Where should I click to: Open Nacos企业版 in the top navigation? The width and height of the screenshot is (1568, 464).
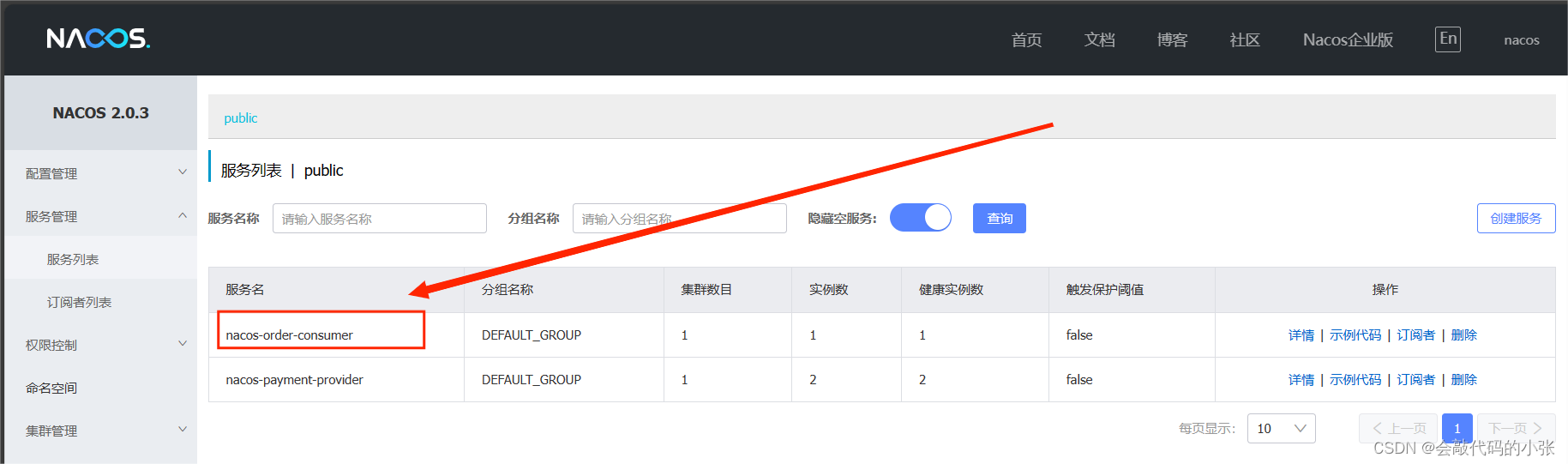coord(1348,39)
